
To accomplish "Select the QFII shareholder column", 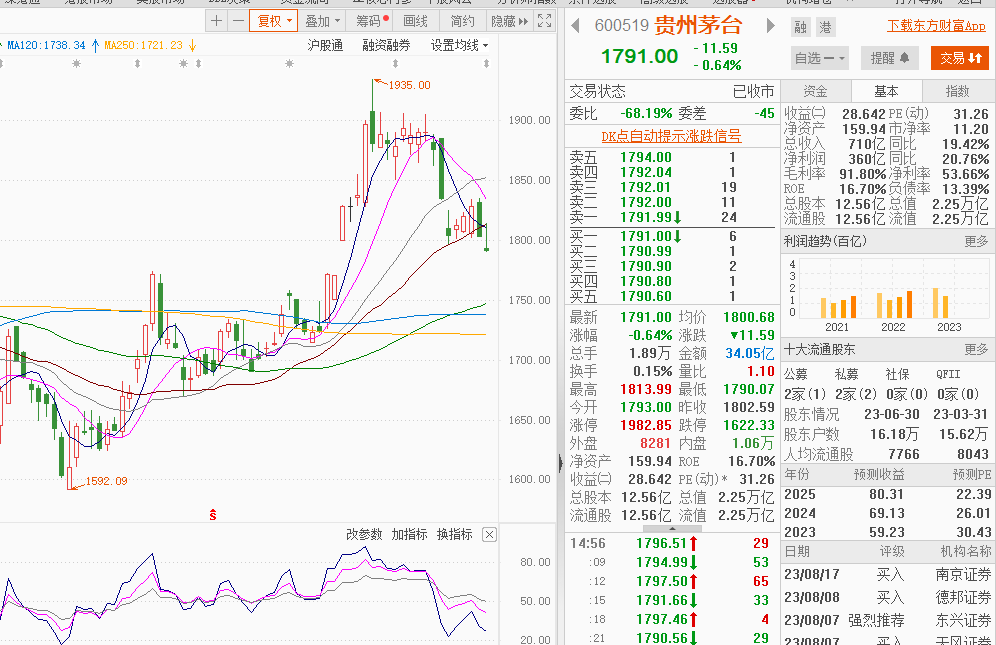I will (948, 374).
